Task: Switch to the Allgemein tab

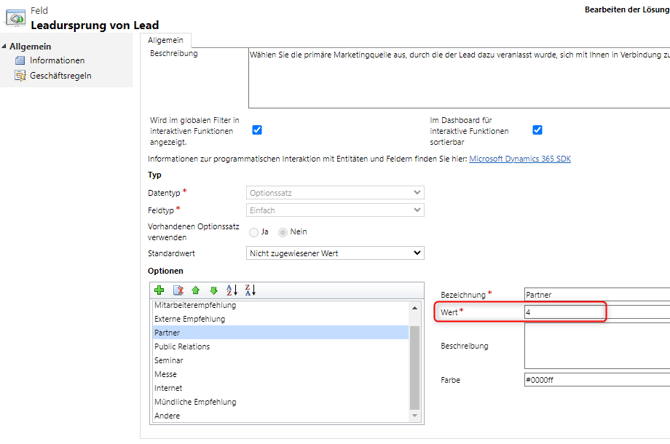Action: click(165, 40)
